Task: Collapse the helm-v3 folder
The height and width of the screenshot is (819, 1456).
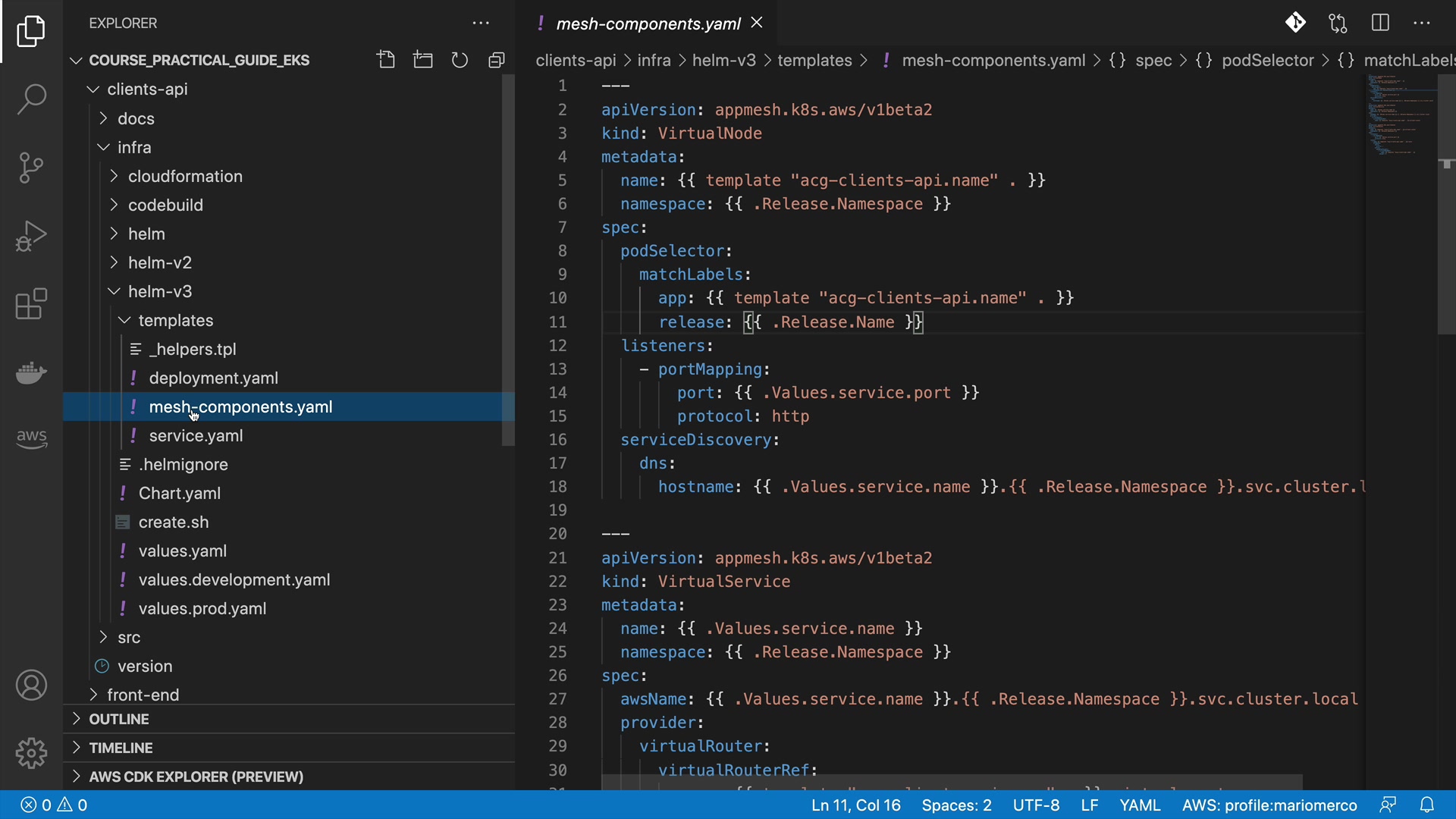Action: 159,291
